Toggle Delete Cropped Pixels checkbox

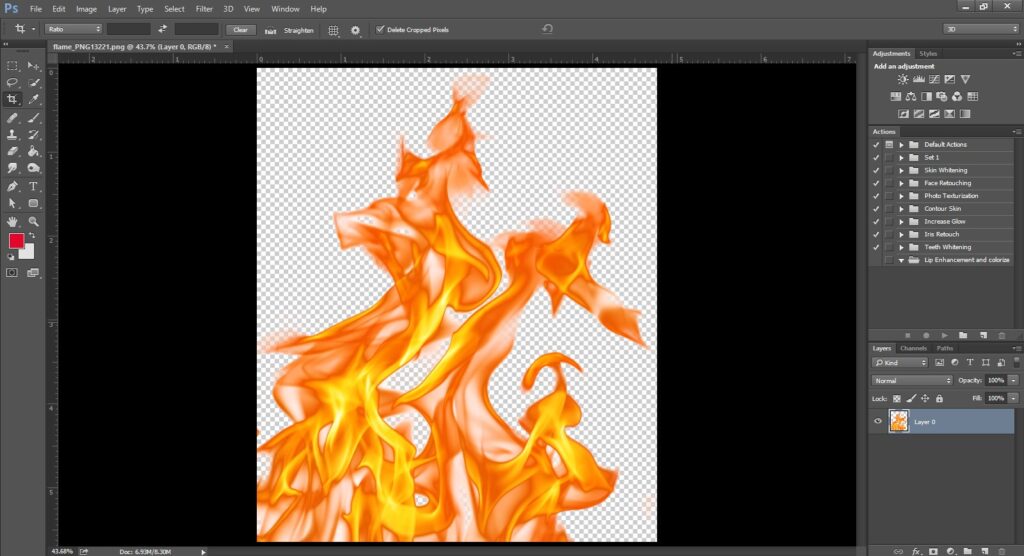380,29
